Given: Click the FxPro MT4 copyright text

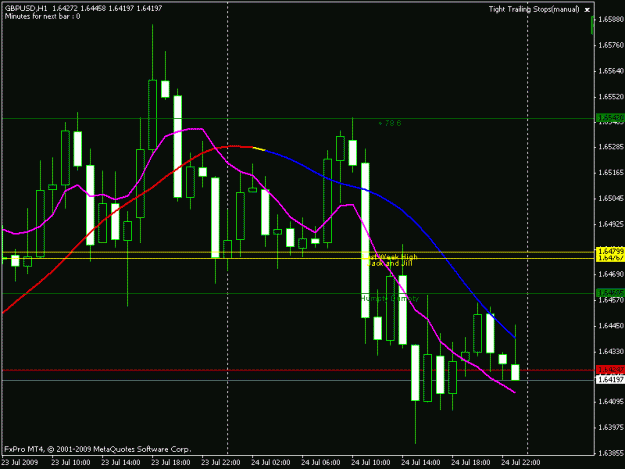Looking at the screenshot, I should [98, 449].
